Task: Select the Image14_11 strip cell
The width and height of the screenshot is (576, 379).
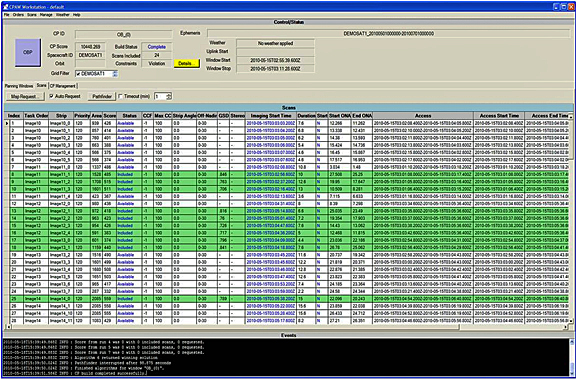Action: [x=61, y=321]
